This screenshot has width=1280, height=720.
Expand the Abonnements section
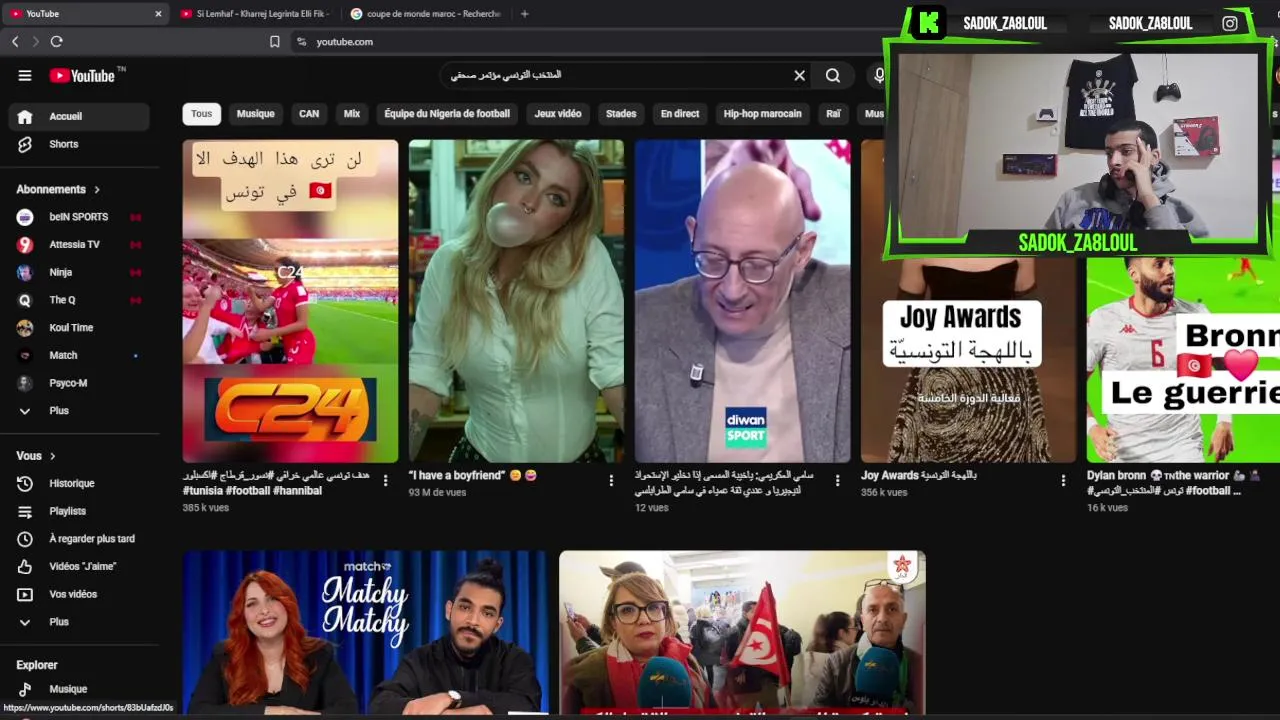click(58, 189)
